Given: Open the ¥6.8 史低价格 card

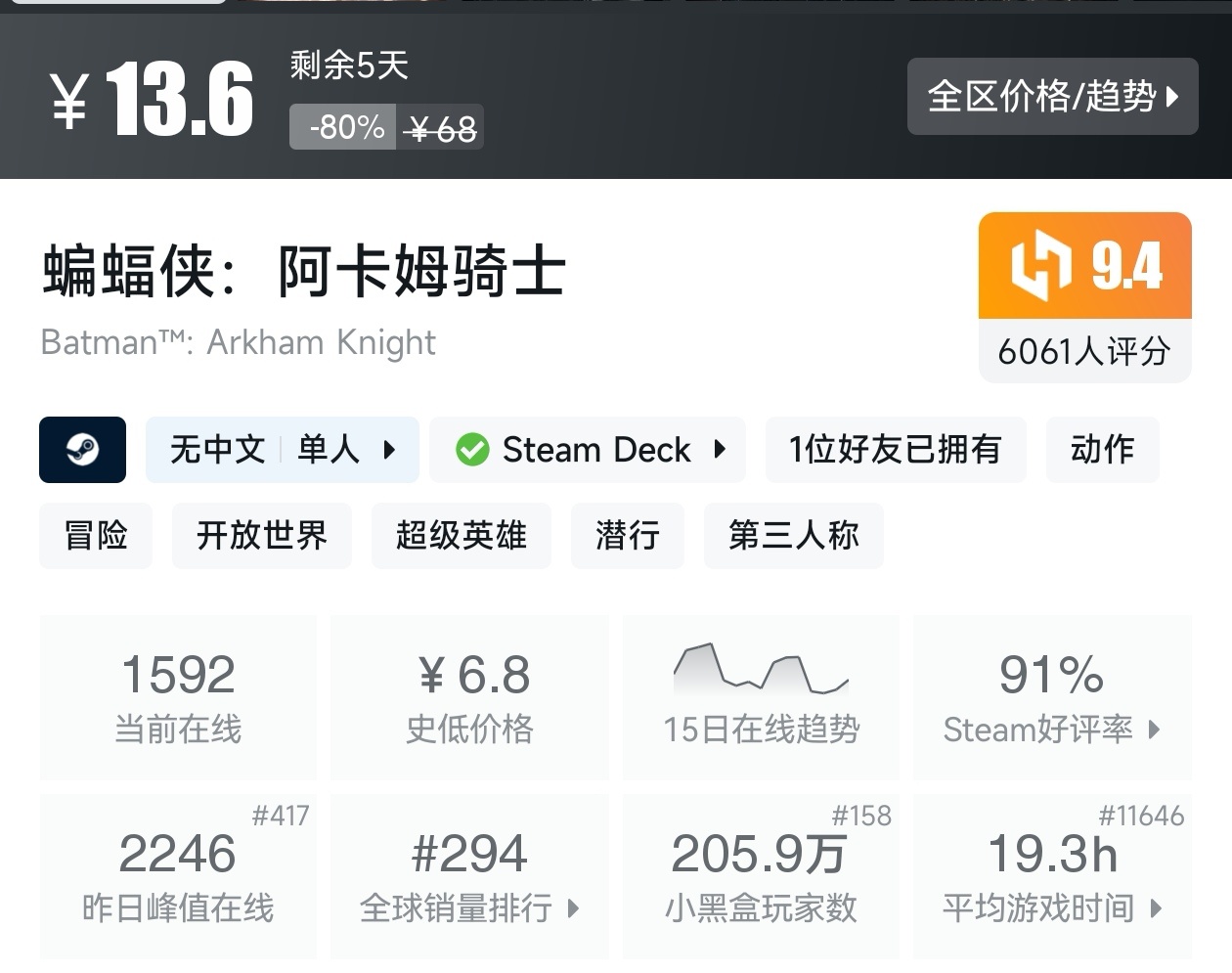Looking at the screenshot, I should coord(469,697).
